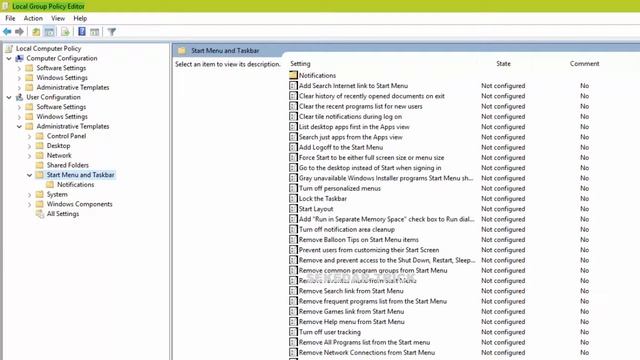Click the All Settings icon in tree

(x=40, y=214)
